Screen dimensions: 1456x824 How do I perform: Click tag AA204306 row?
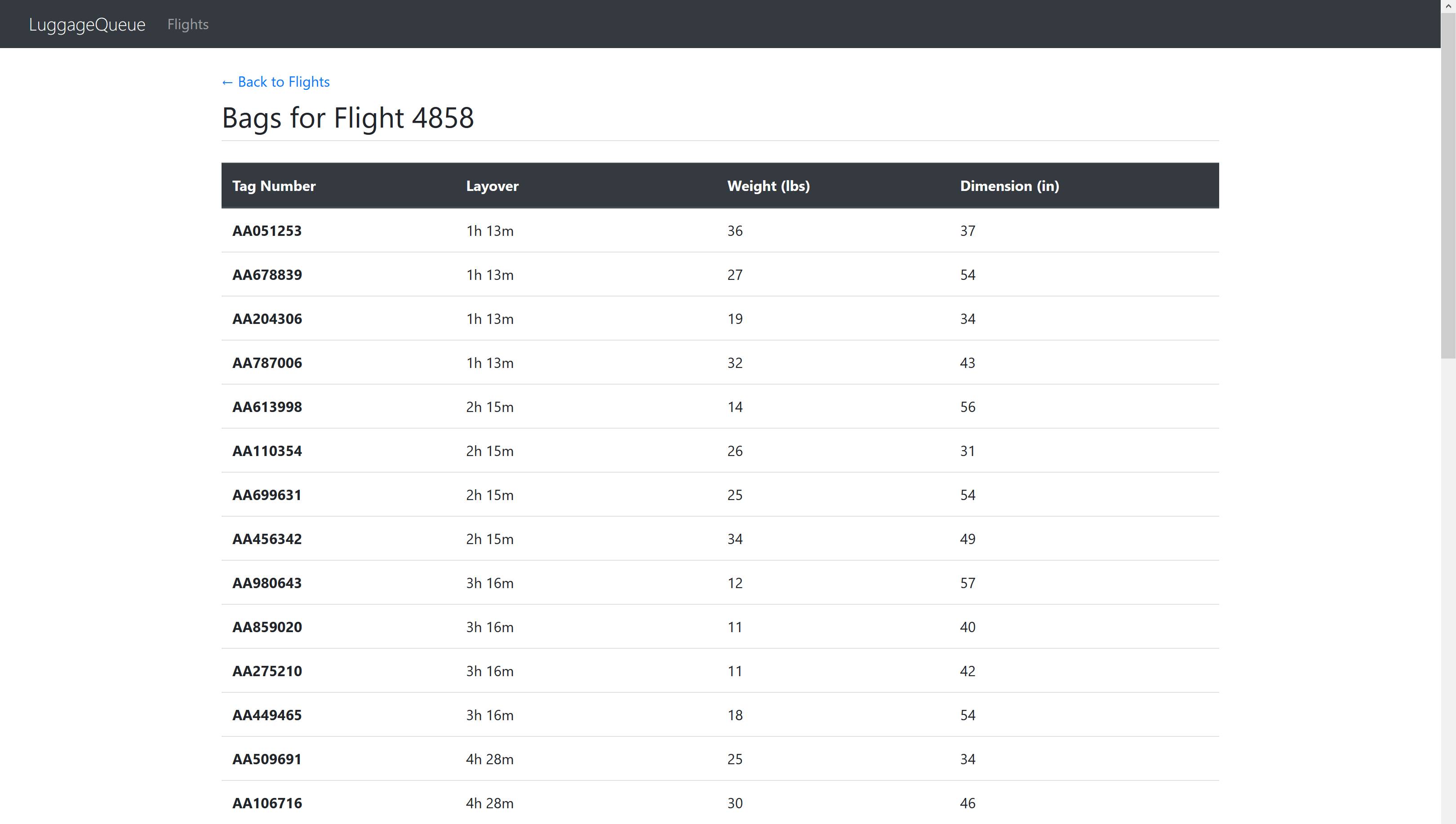pyautogui.click(x=267, y=319)
